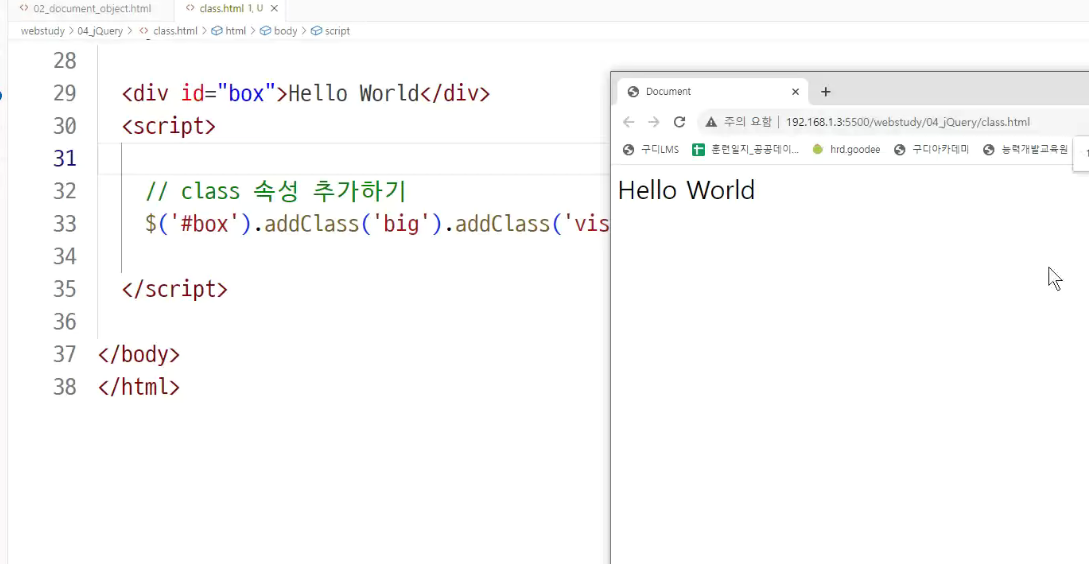
Task: Open the 구디LMS bookmark
Action: click(651, 149)
